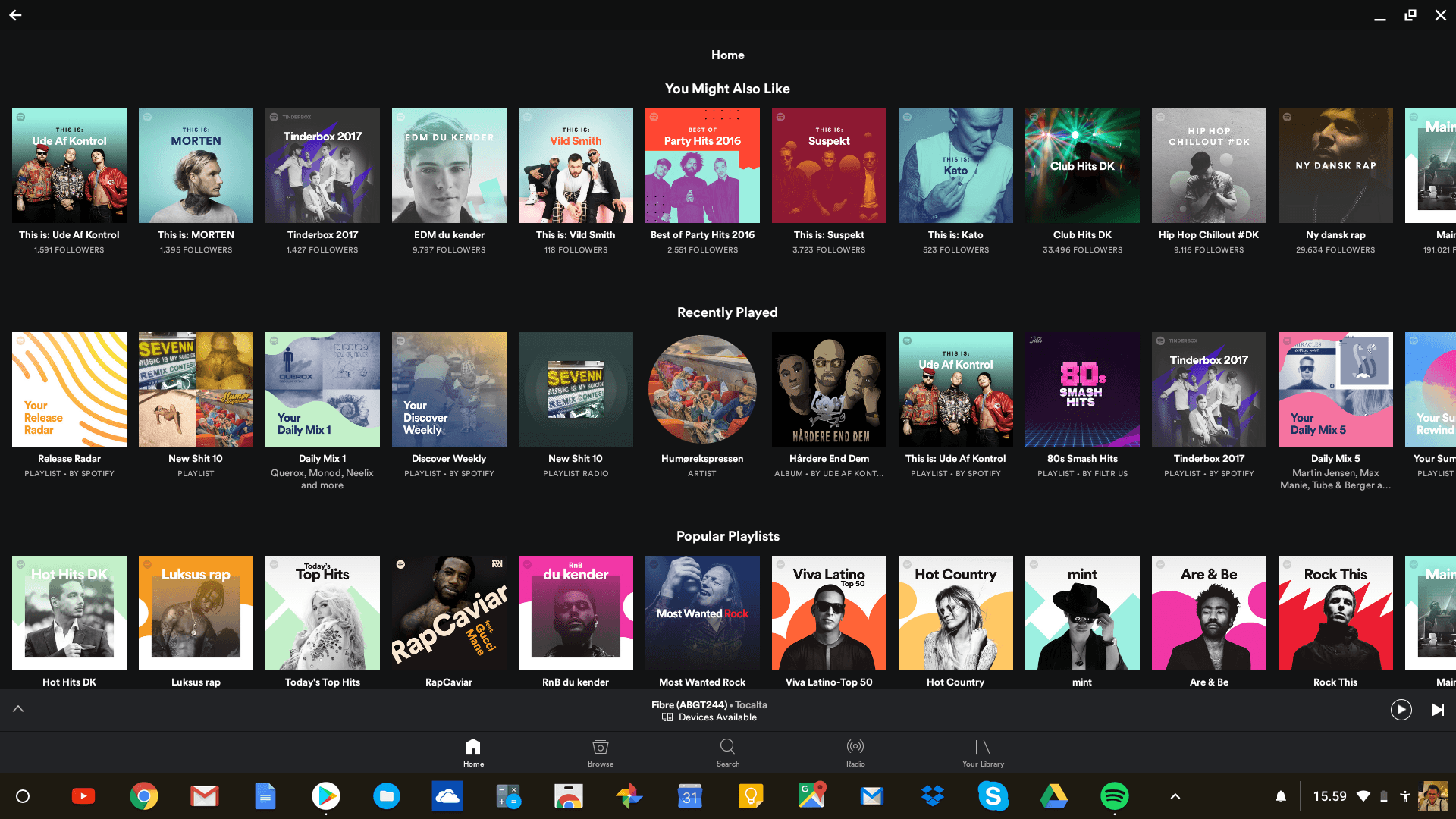Screen dimensions: 1456x819
Task: Open Play Store from the shelf
Action: coord(326,796)
